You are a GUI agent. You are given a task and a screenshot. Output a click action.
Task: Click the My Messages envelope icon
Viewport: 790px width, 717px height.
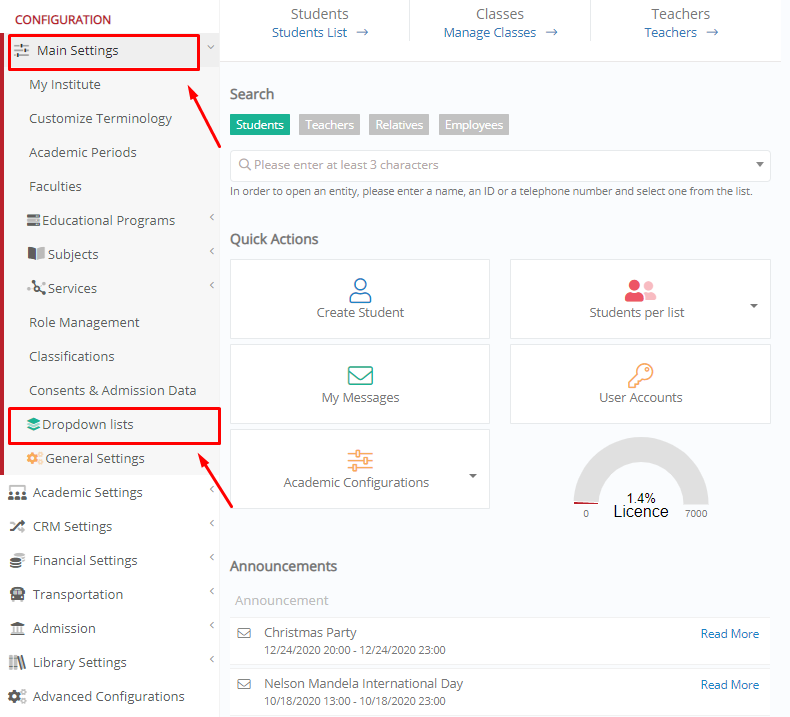360,375
